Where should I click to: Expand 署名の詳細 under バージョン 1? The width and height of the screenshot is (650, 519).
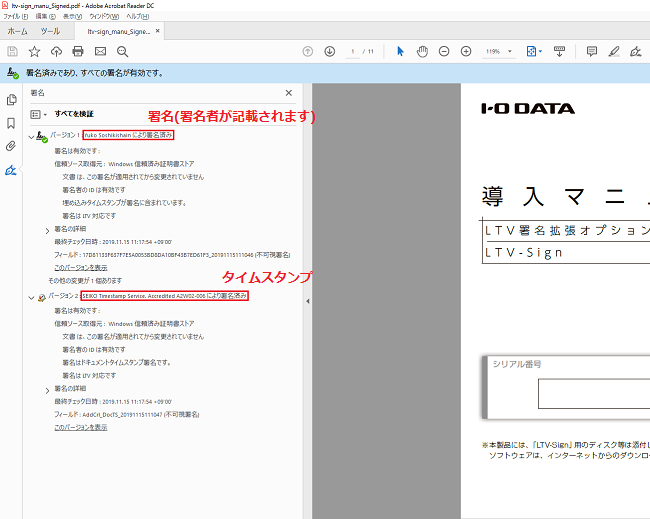(47, 230)
